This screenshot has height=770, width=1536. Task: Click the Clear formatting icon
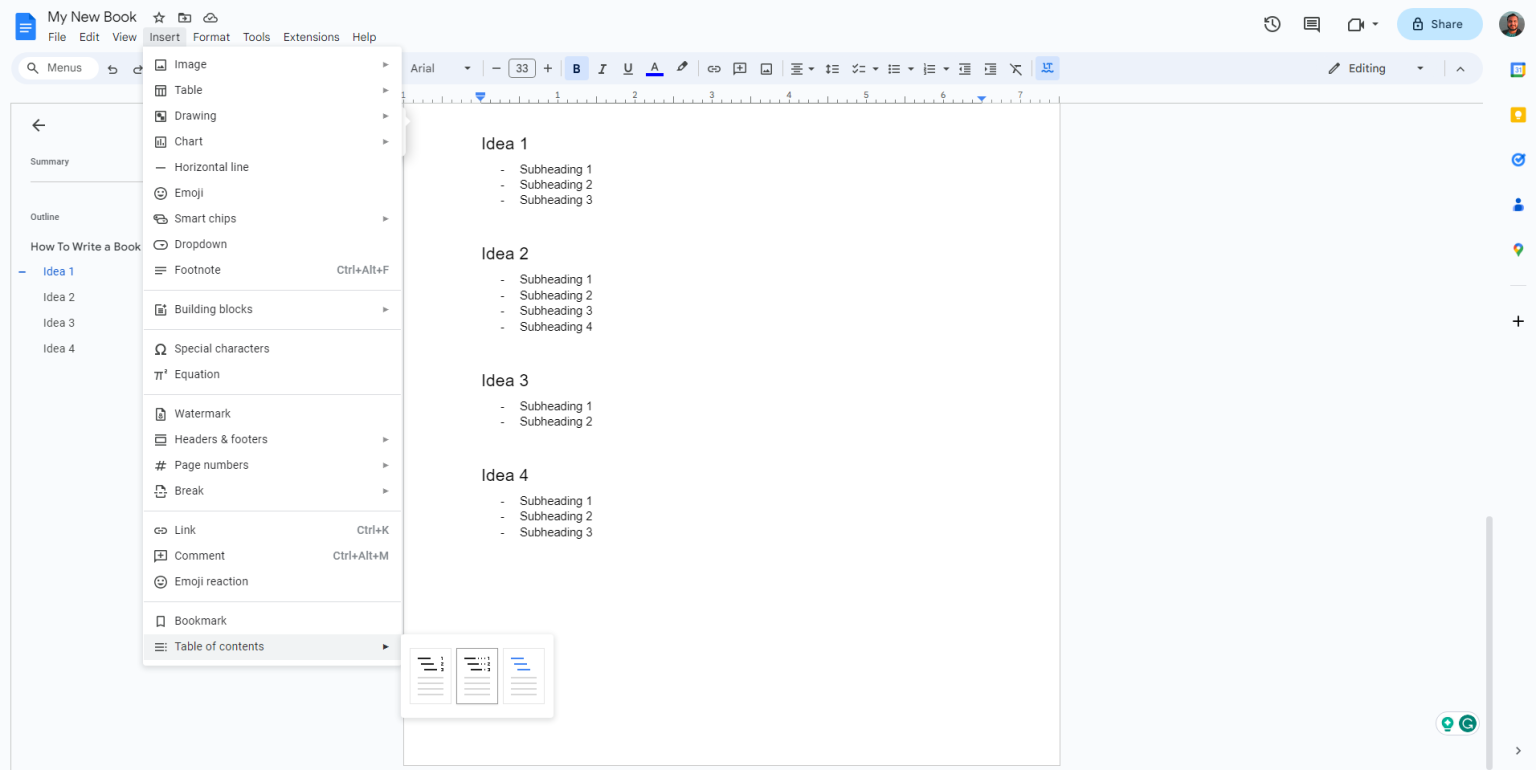[1016, 68]
